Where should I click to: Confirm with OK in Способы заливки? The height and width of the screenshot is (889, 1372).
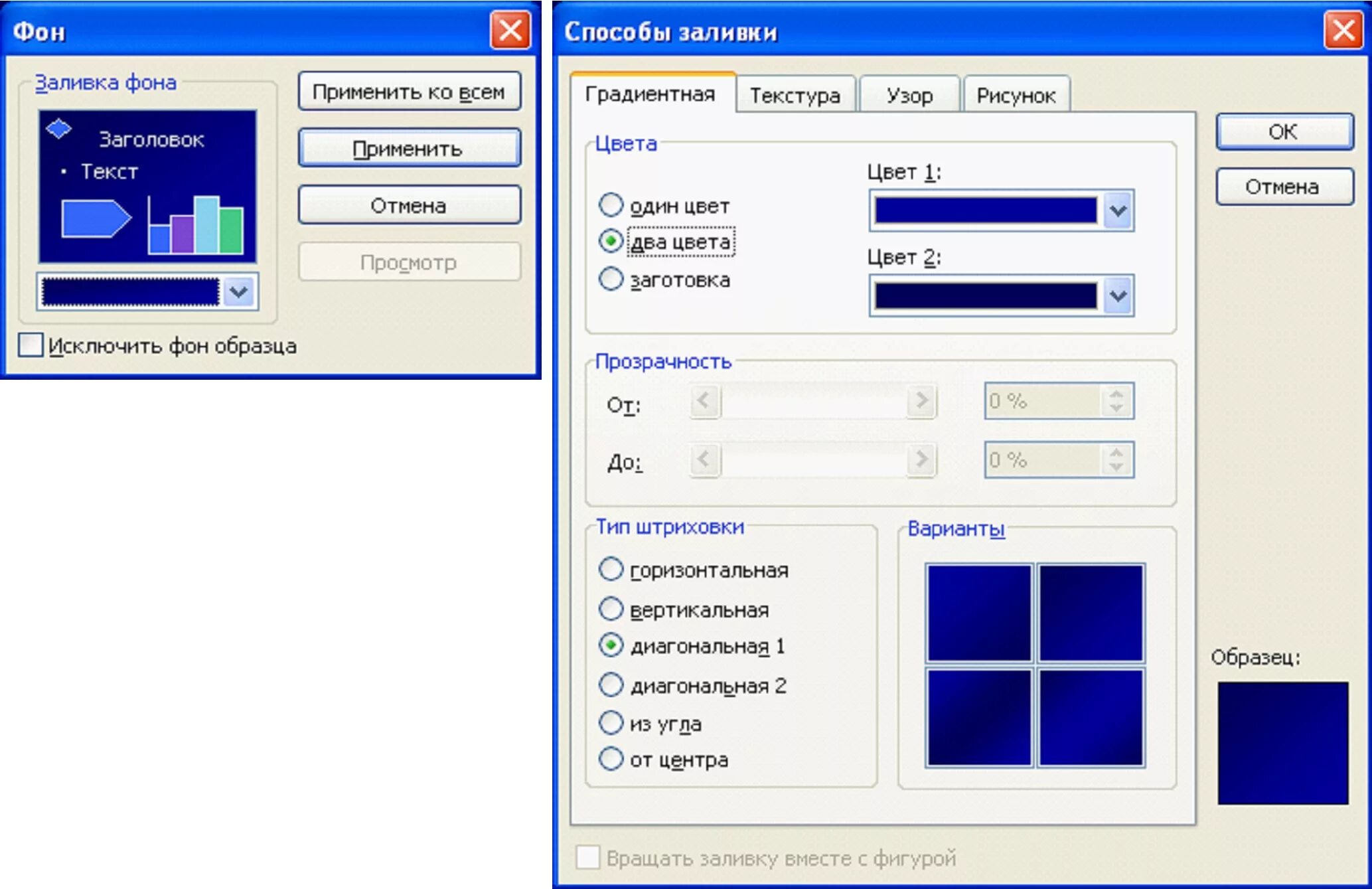point(1284,131)
